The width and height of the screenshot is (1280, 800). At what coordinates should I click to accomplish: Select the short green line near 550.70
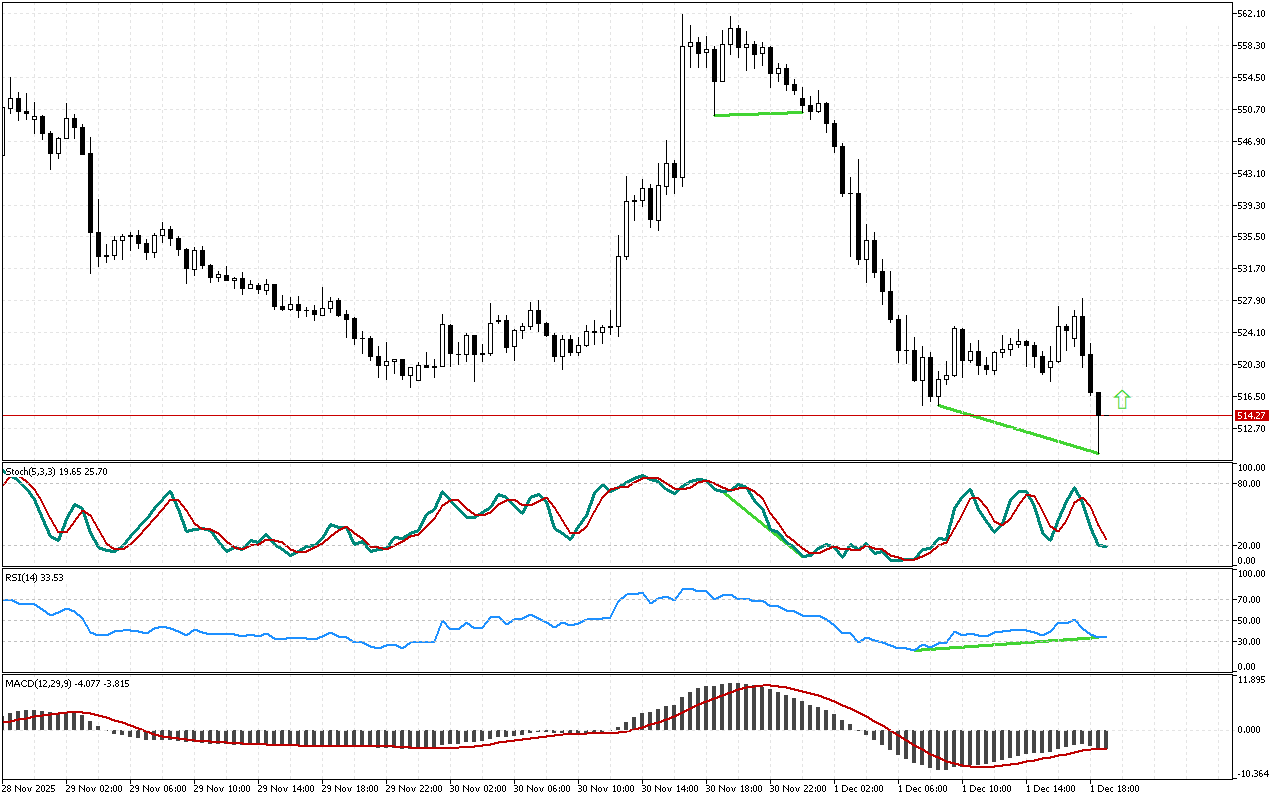(758, 113)
